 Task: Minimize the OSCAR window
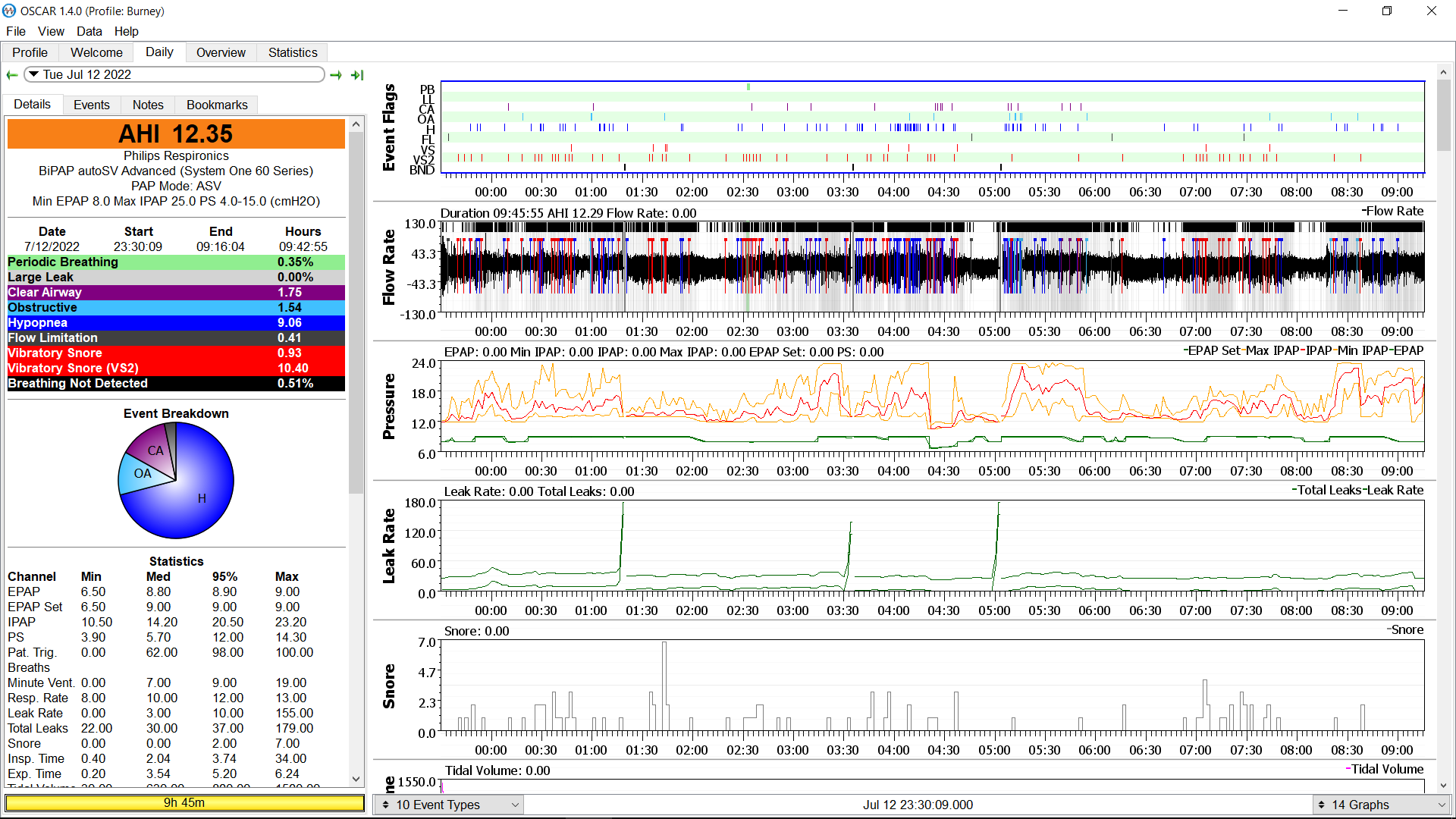(1343, 11)
